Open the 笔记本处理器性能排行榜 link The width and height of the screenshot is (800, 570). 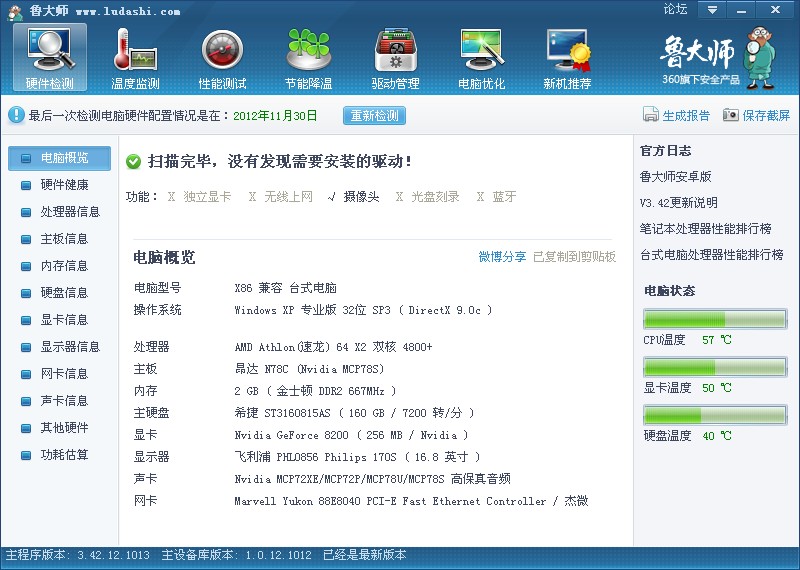705,229
